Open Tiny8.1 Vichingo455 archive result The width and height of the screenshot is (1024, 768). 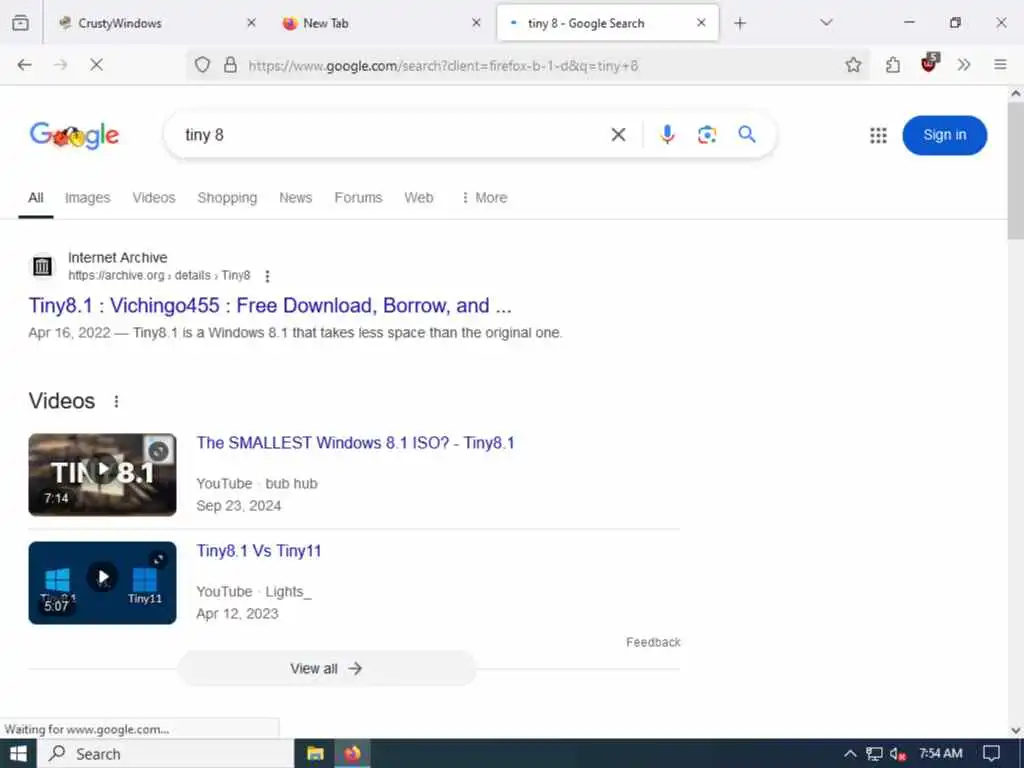270,306
